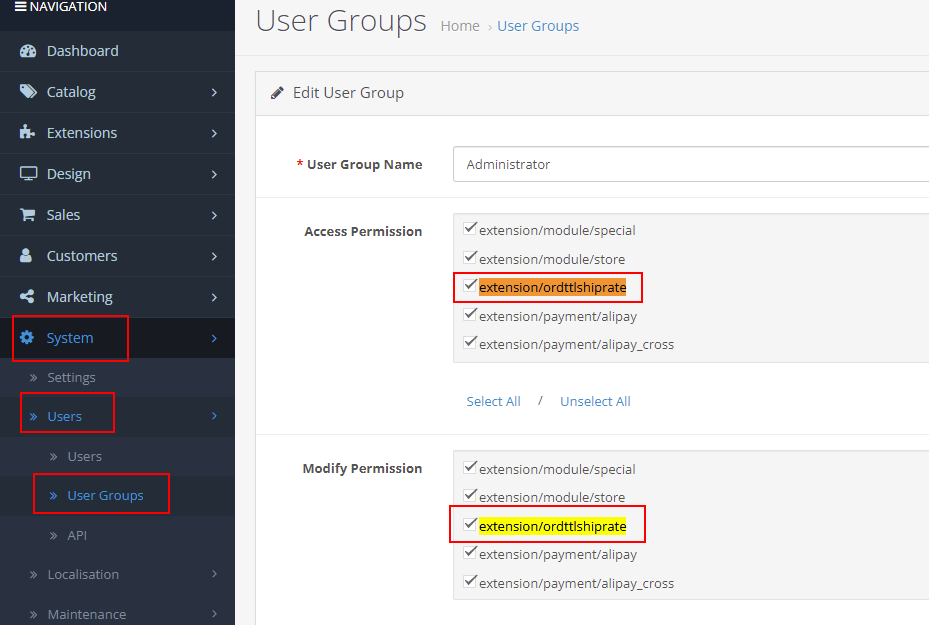Click the Home breadcrumb link

pyautogui.click(x=460, y=26)
